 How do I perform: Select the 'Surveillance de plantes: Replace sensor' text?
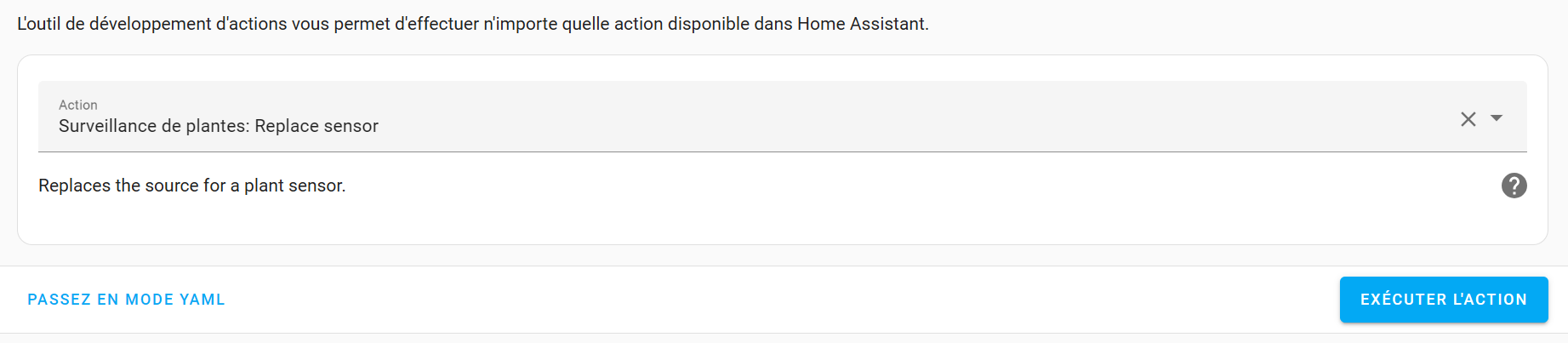[x=219, y=126]
